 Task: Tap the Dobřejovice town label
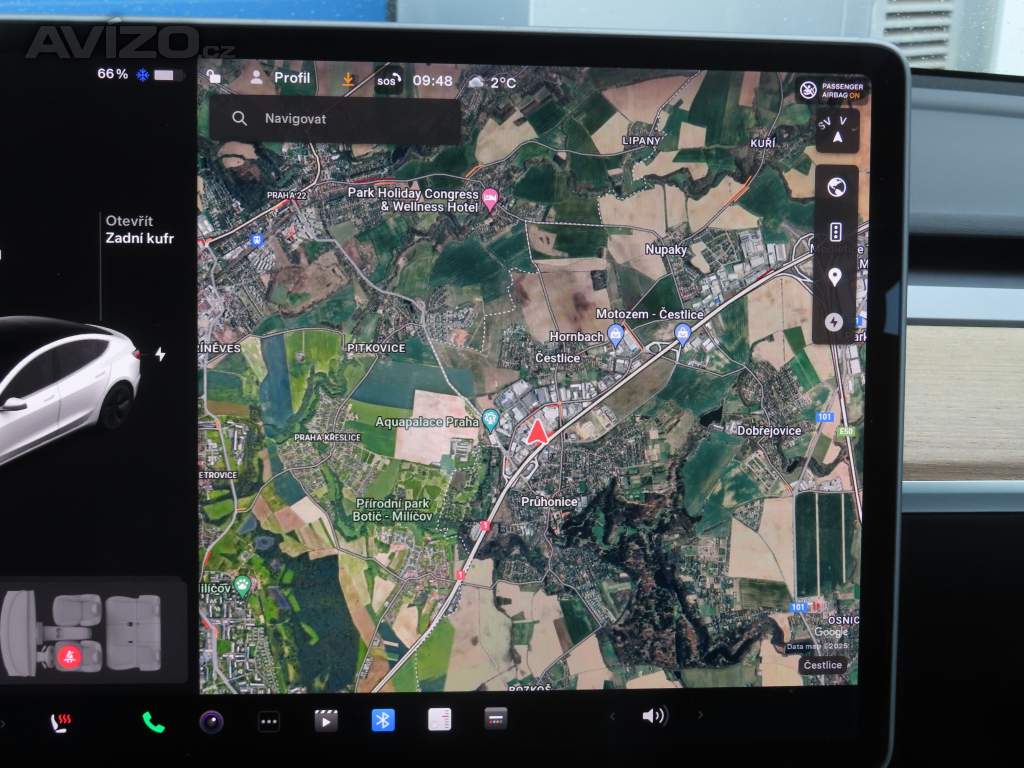(769, 430)
